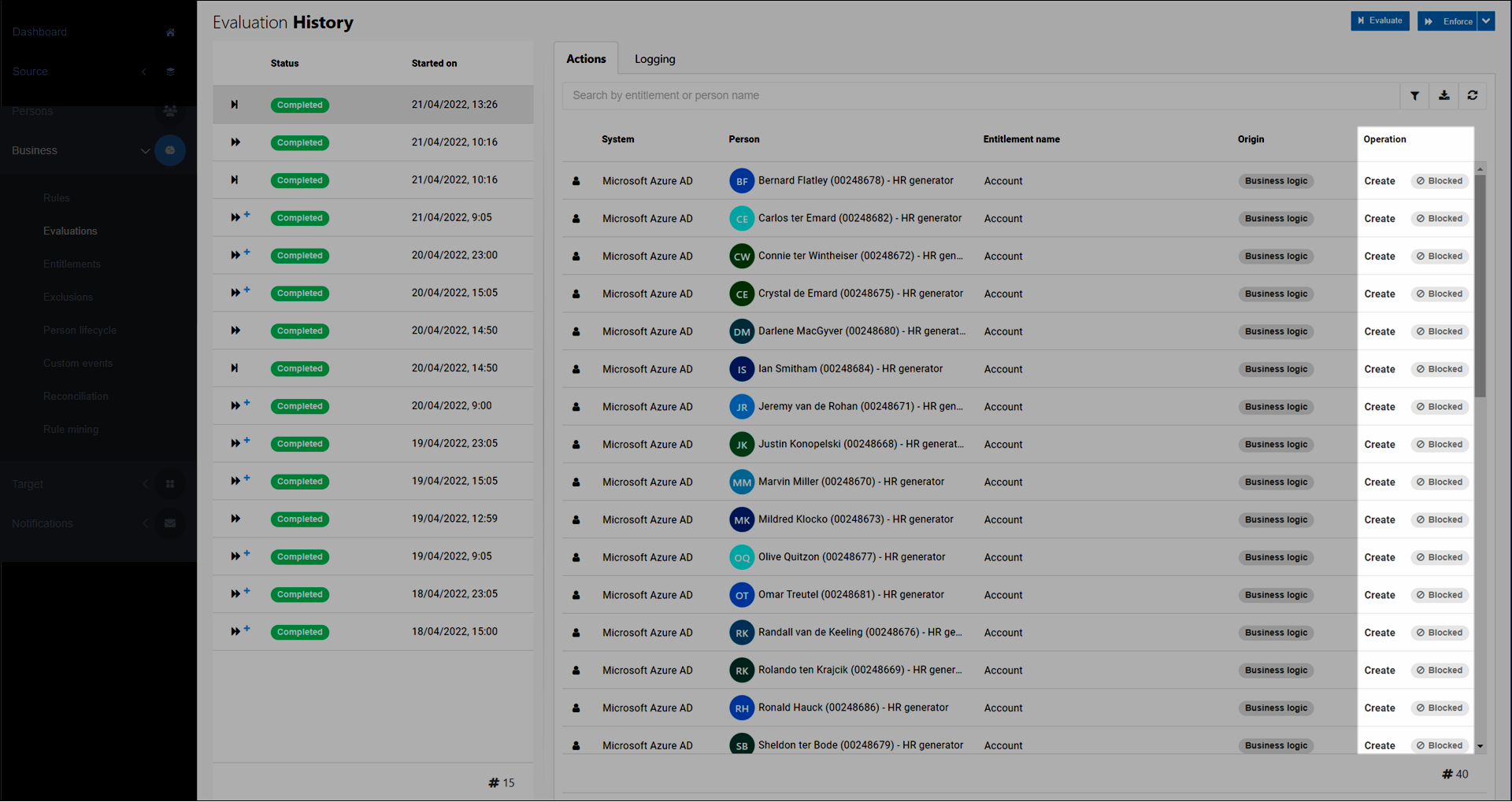This screenshot has width=1512, height=802.
Task: Select the Source layers icon in the sidebar
Action: [x=170, y=72]
